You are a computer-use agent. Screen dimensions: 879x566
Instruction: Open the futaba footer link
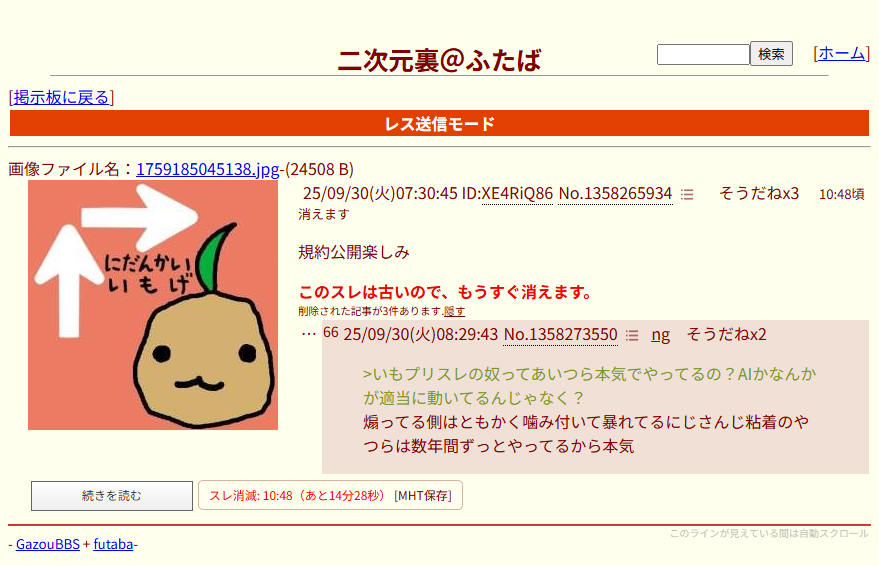click(113, 544)
